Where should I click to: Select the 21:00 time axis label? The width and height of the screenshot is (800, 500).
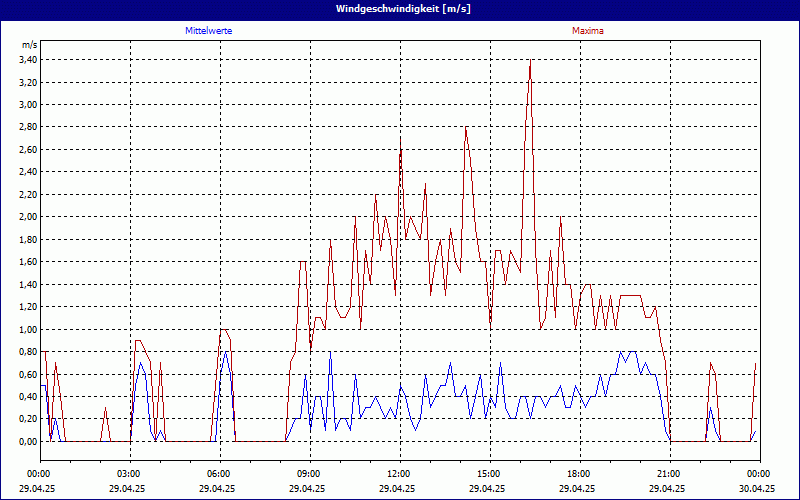click(x=669, y=473)
